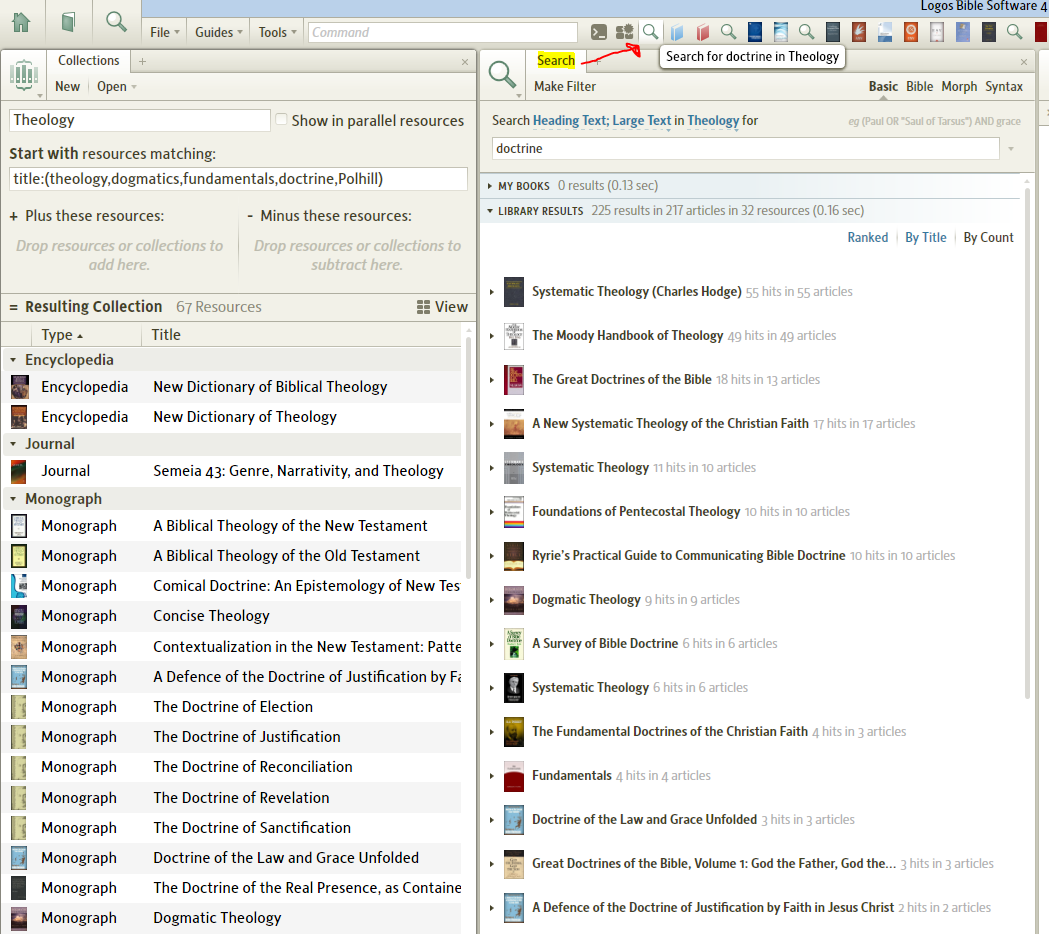This screenshot has width=1049, height=934.
Task: Click the highlighted 'Search for doctrine in Theology' shortcut
Action: pos(650,32)
